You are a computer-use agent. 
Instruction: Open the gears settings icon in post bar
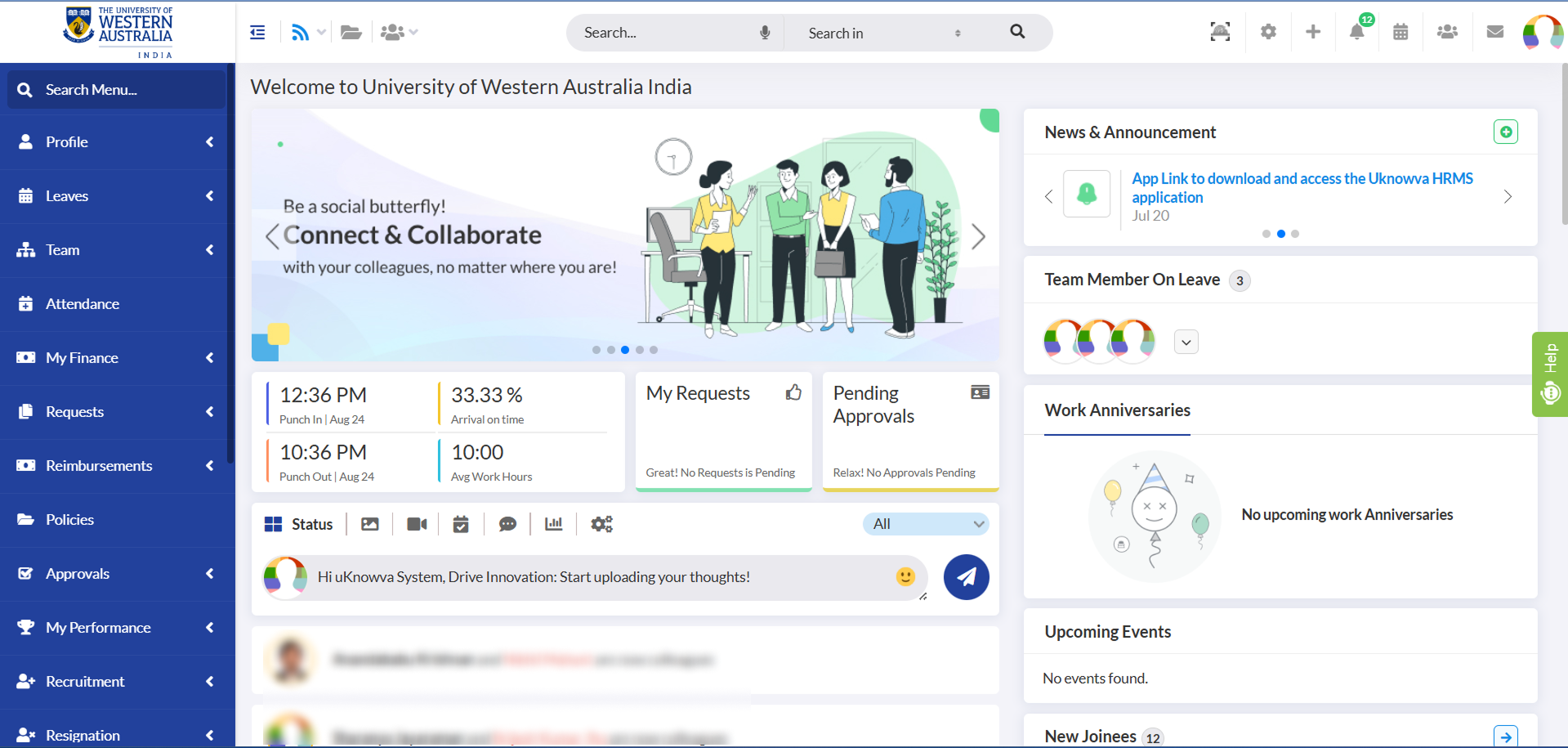click(602, 524)
